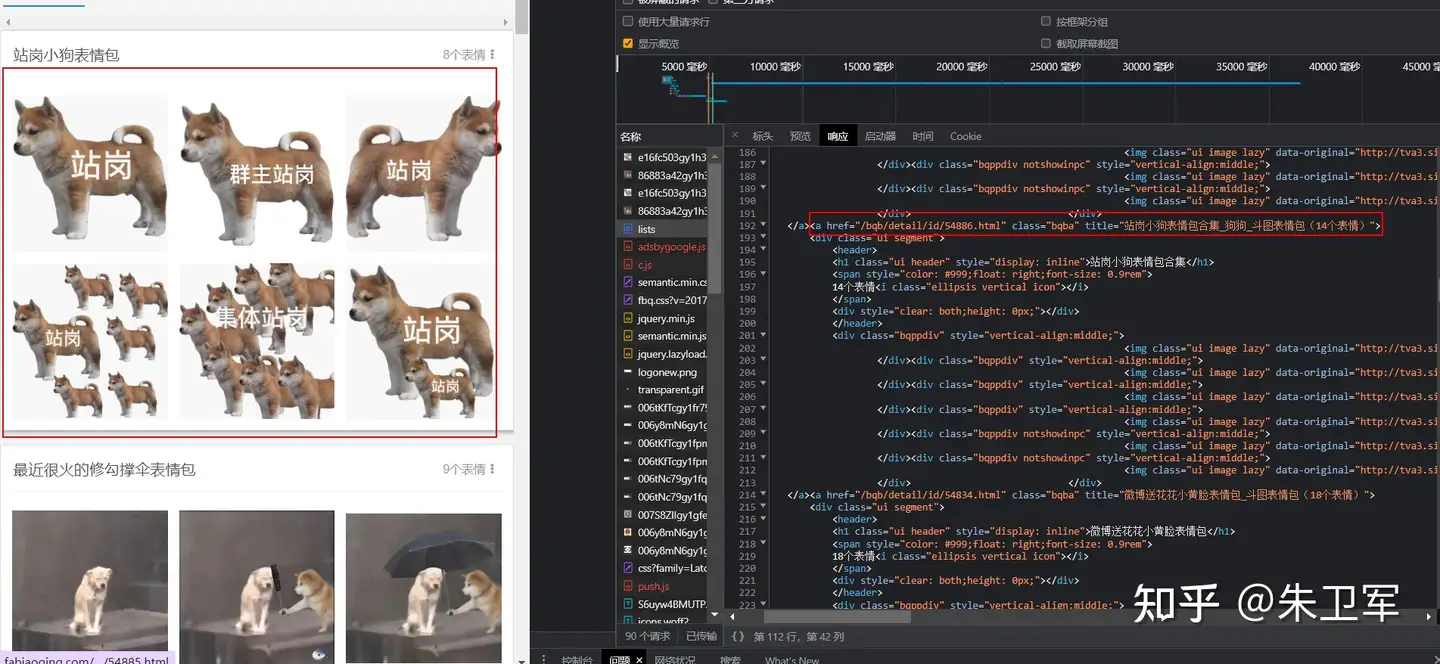Collapse code fold arrow at line 201
This screenshot has height=664, width=1440.
(763, 336)
